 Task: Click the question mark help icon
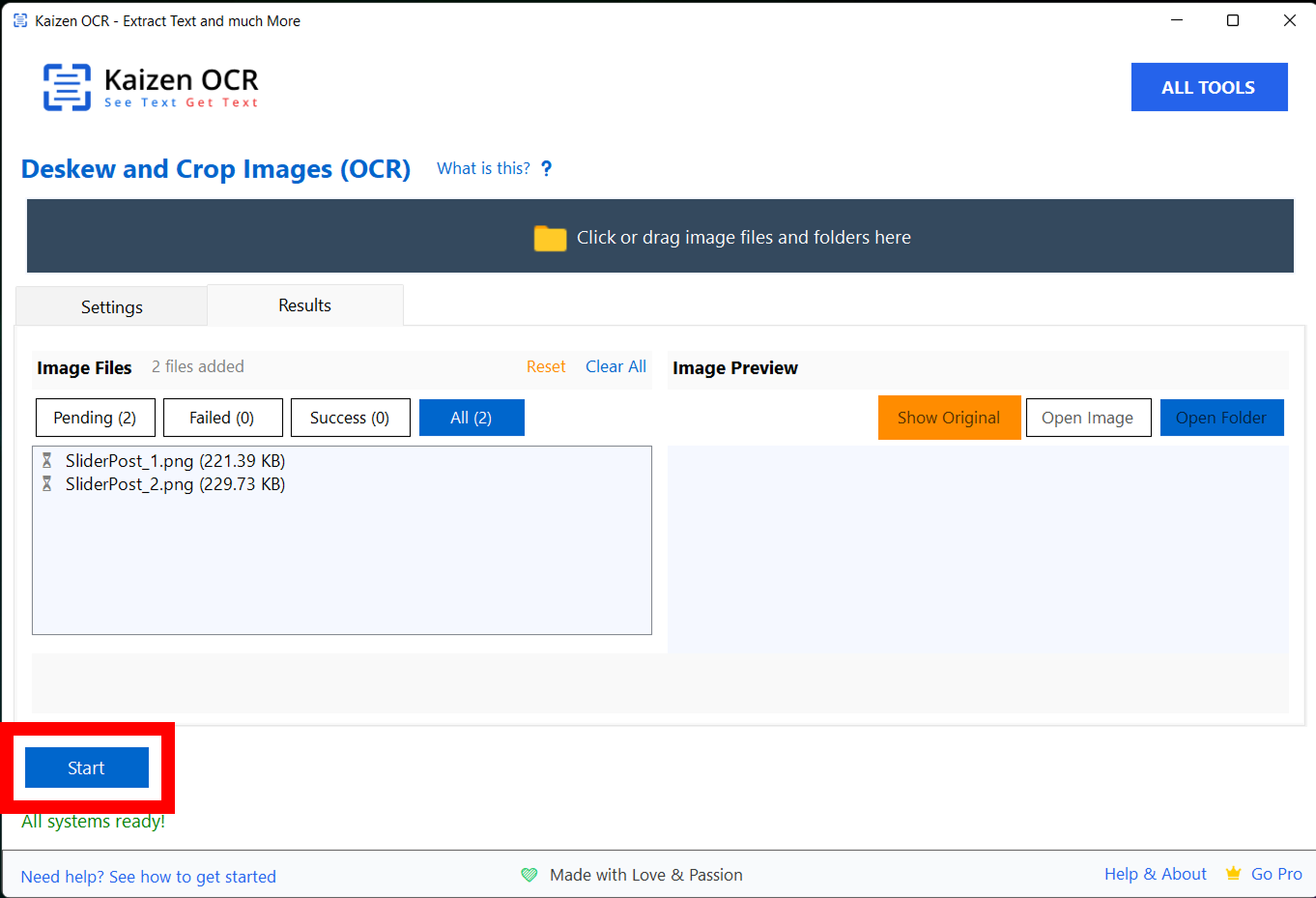[547, 168]
